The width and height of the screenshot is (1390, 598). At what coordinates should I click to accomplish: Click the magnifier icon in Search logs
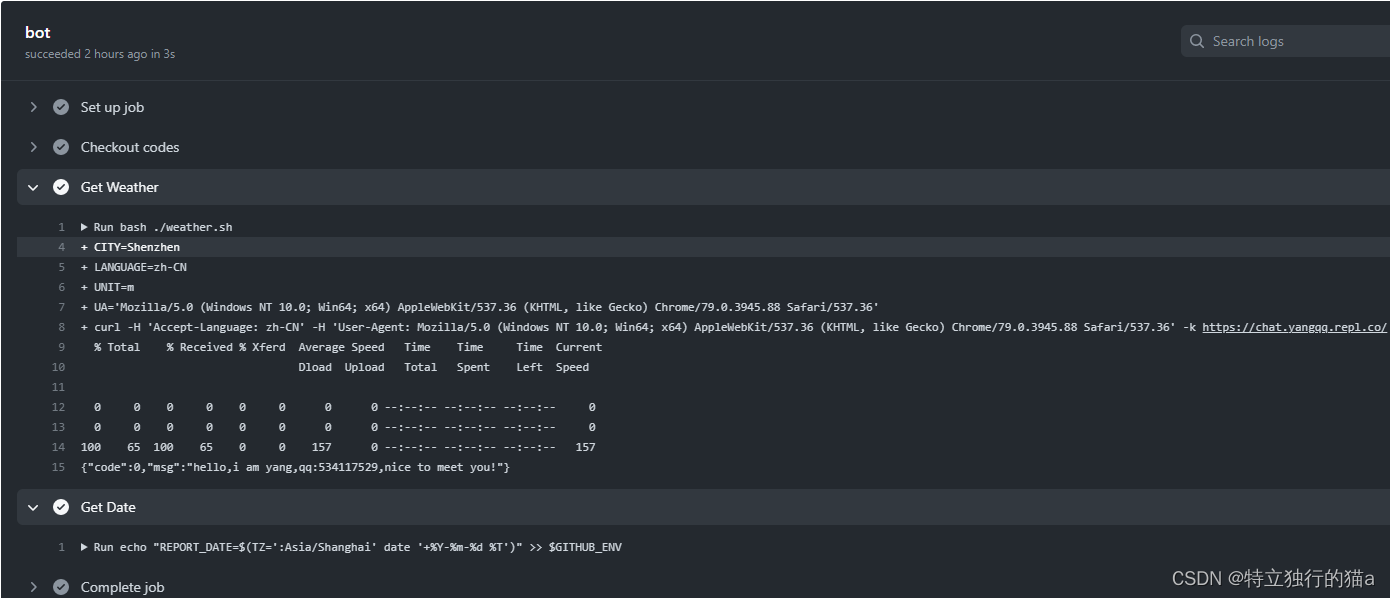tap(1197, 41)
